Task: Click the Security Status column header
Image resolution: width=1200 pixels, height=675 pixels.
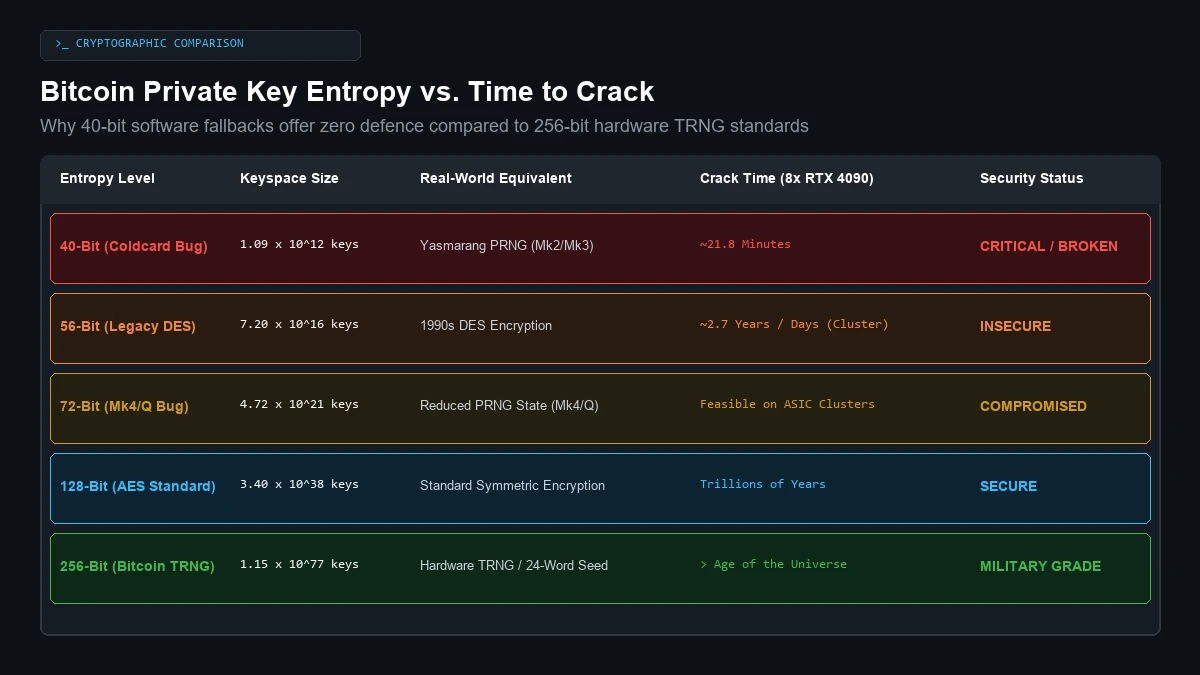Action: pyautogui.click(x=1031, y=178)
